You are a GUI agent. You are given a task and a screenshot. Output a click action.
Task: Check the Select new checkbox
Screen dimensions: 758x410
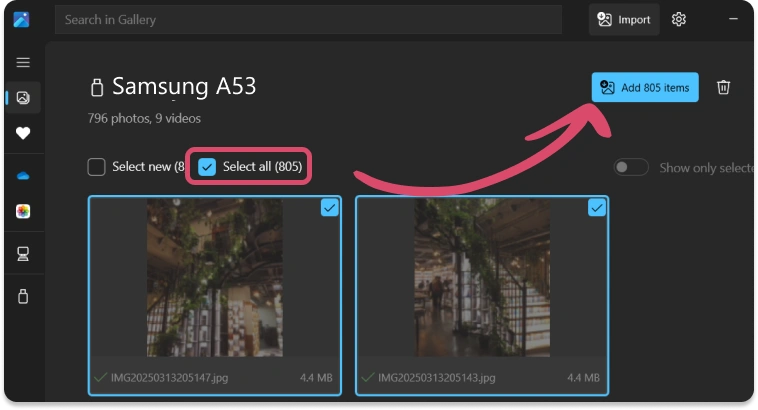(x=96, y=167)
